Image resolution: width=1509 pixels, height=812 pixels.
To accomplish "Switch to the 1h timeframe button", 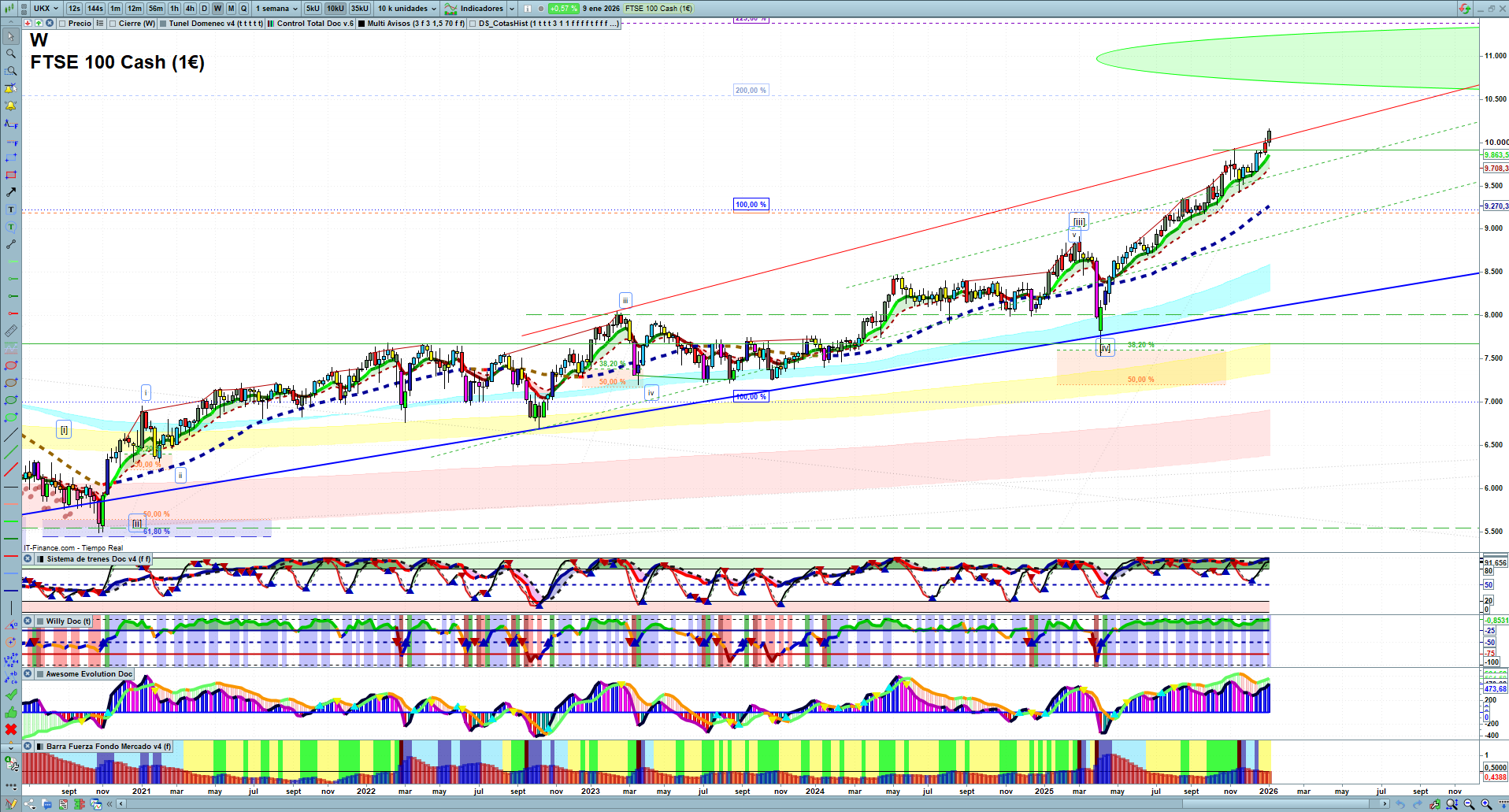I will pyautogui.click(x=175, y=9).
